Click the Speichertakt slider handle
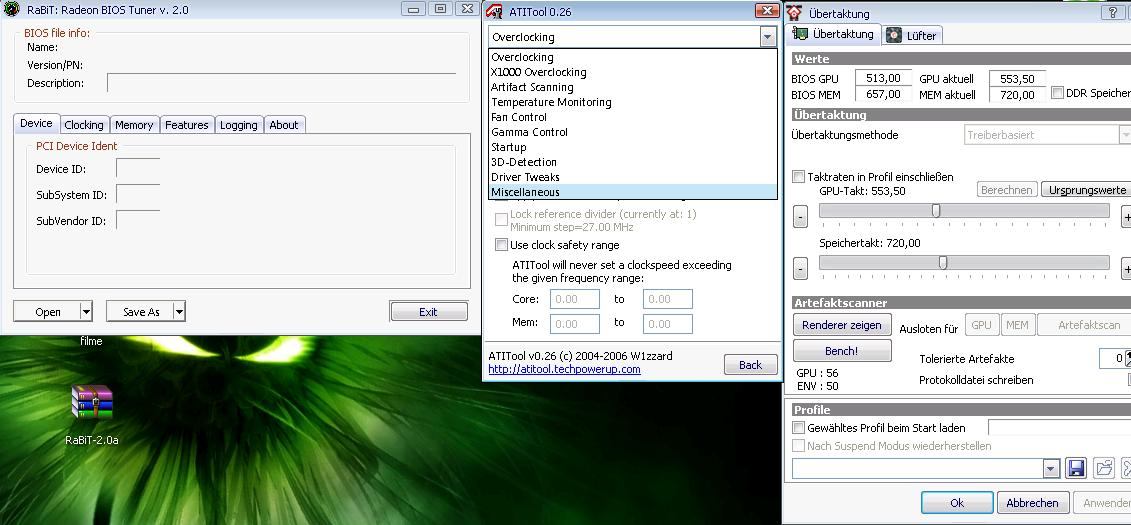Screen dimensions: 1131x525 [x=943, y=262]
